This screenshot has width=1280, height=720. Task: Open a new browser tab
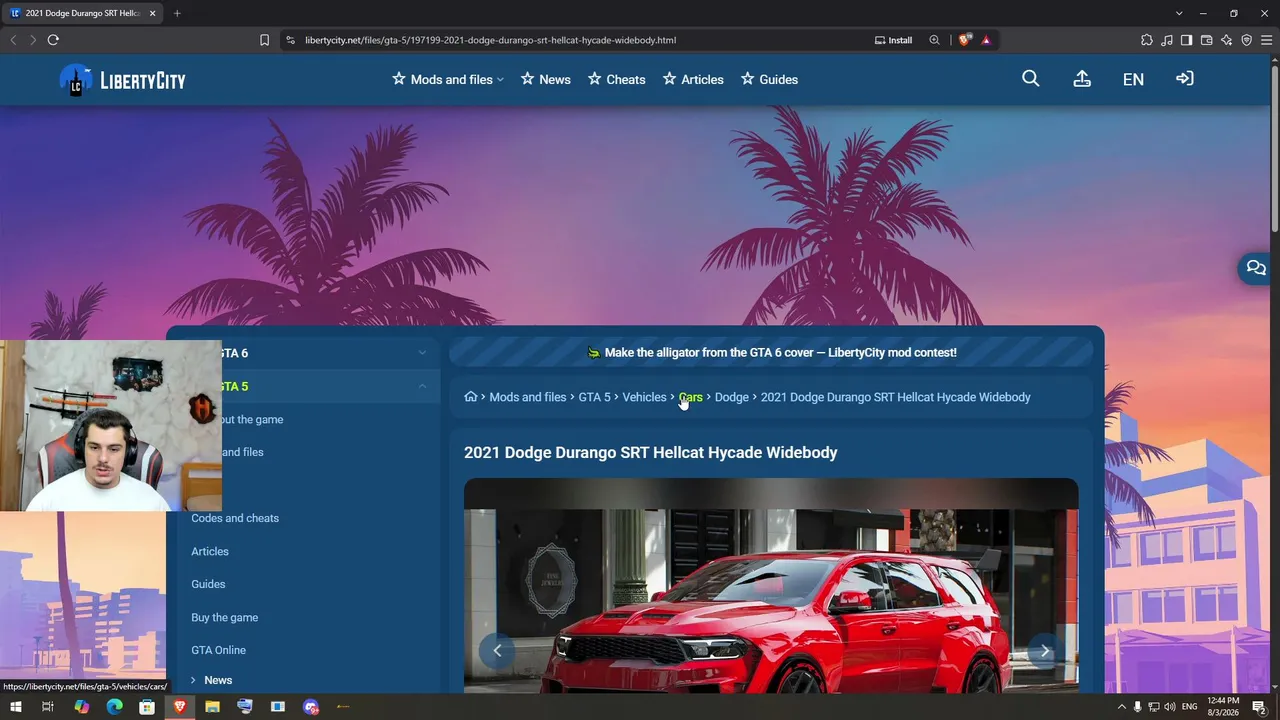coord(177,13)
